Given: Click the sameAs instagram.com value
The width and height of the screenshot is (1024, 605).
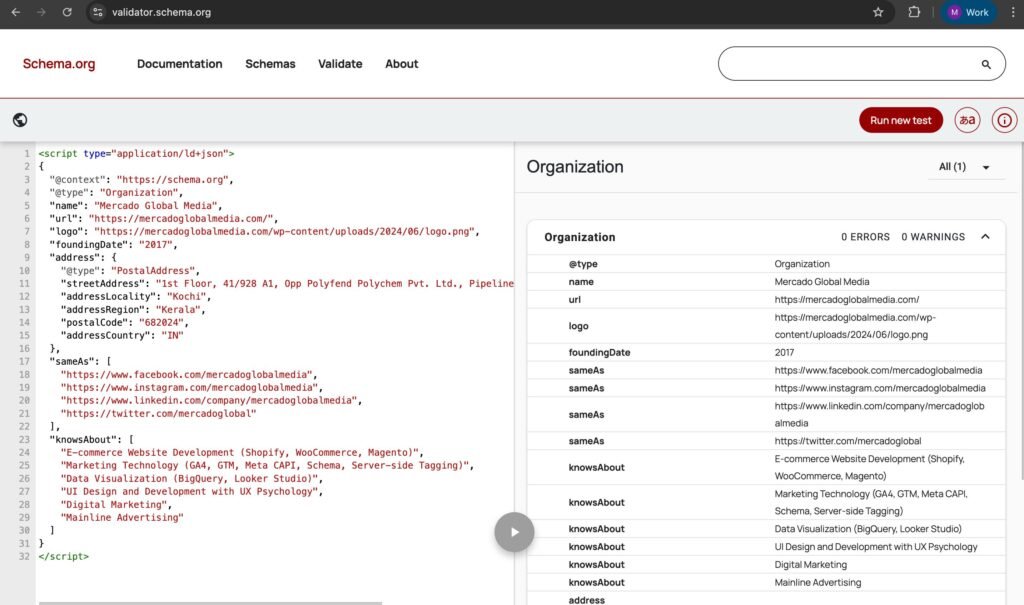Looking at the screenshot, I should (x=880, y=387).
